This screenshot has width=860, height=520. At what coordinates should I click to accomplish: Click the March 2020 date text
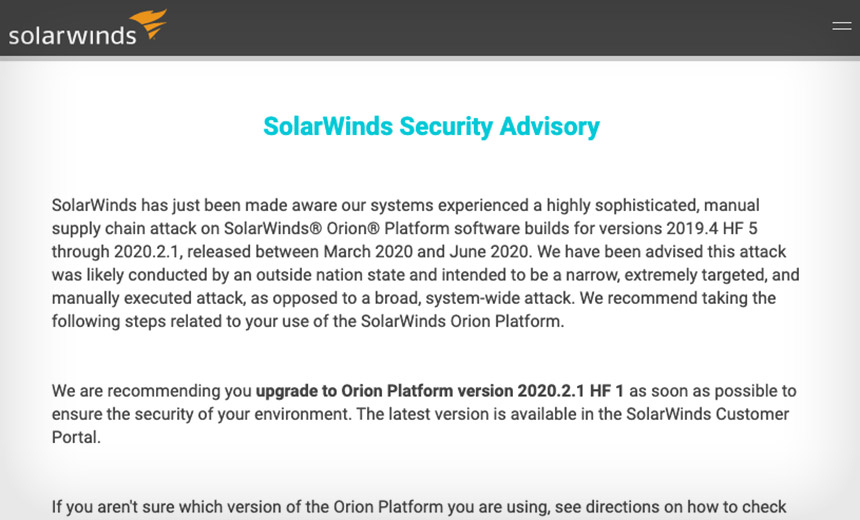(x=368, y=252)
